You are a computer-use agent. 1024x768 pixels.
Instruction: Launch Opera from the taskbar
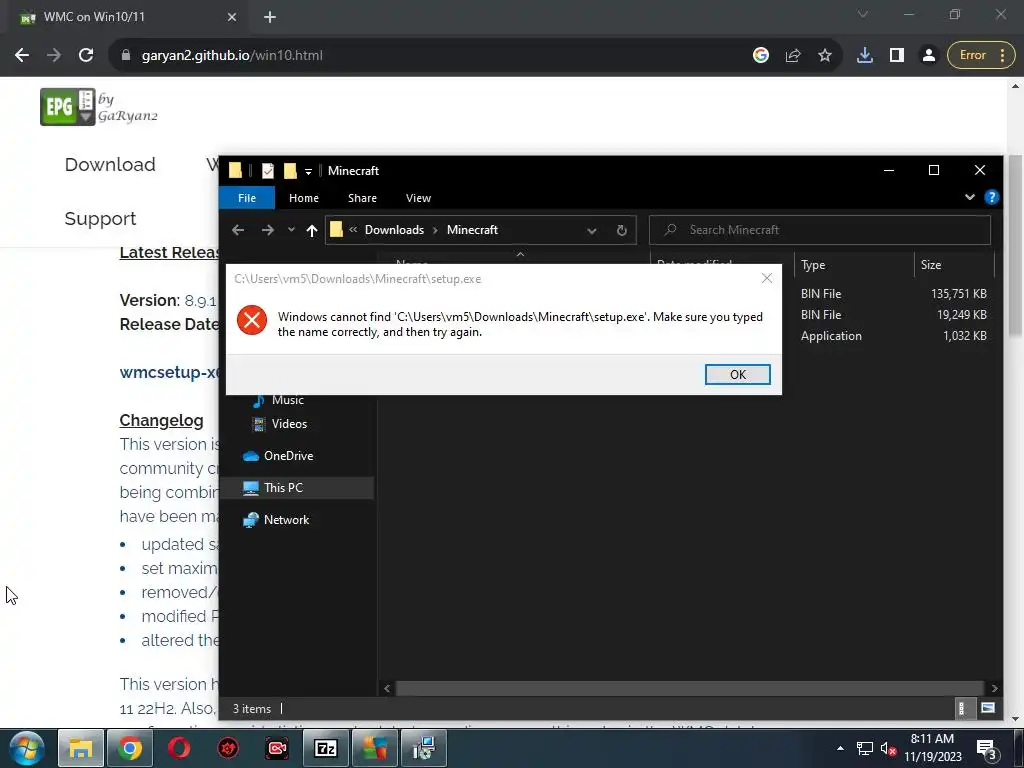tap(179, 748)
